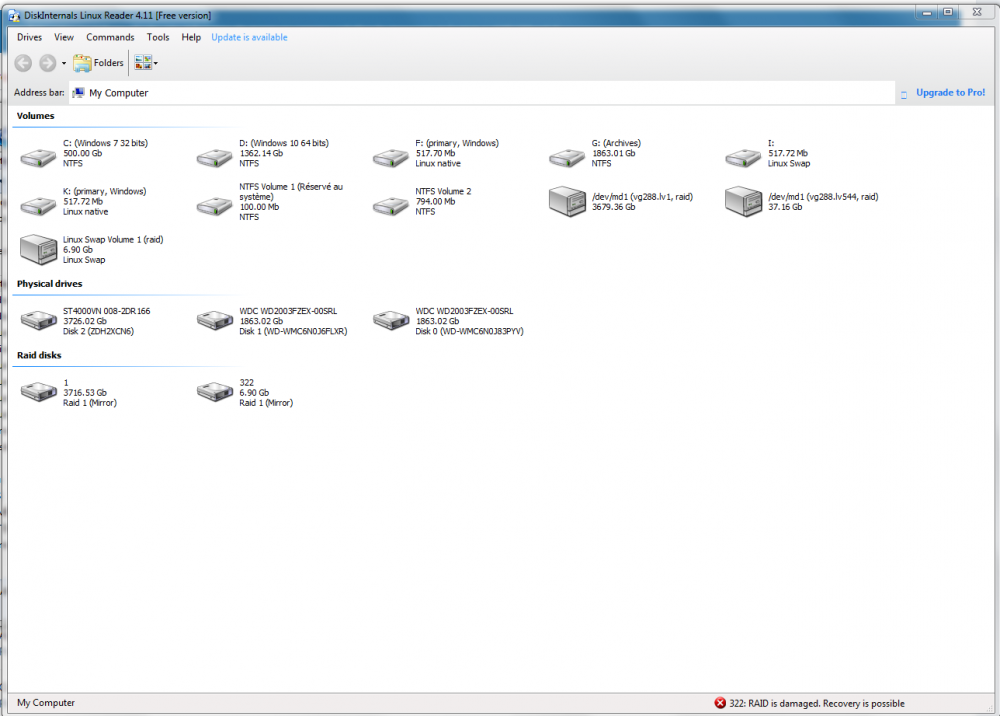Select the /dev/md1 (vg288.lv544, raid) icon

[x=743, y=201]
